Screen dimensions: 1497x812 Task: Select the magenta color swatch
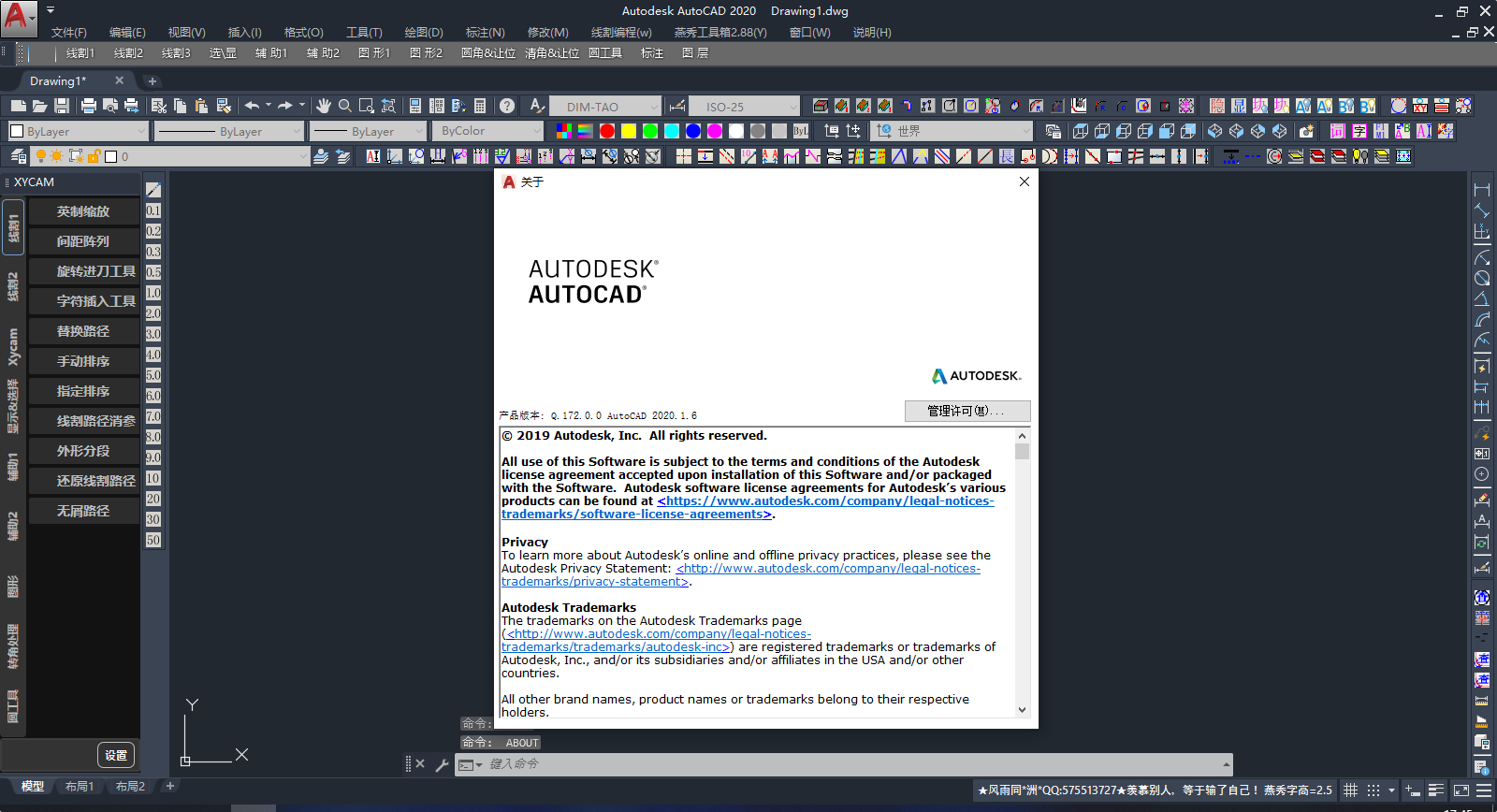pos(715,131)
